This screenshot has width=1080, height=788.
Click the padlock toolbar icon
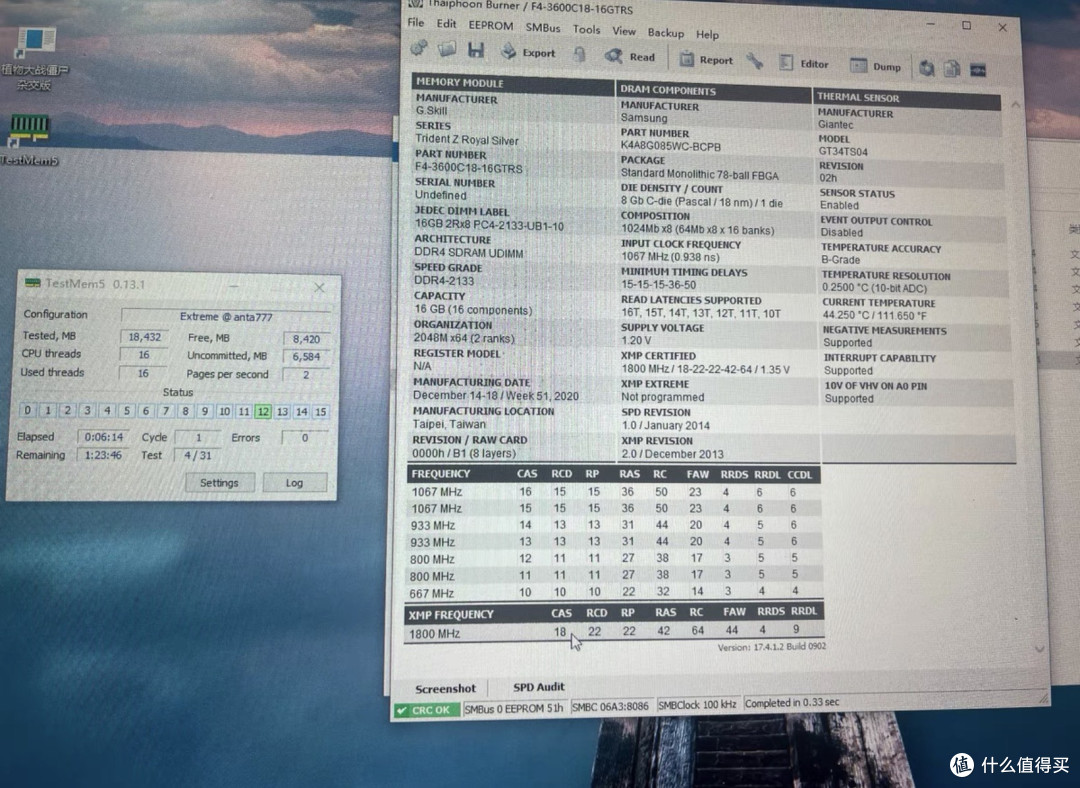(580, 54)
